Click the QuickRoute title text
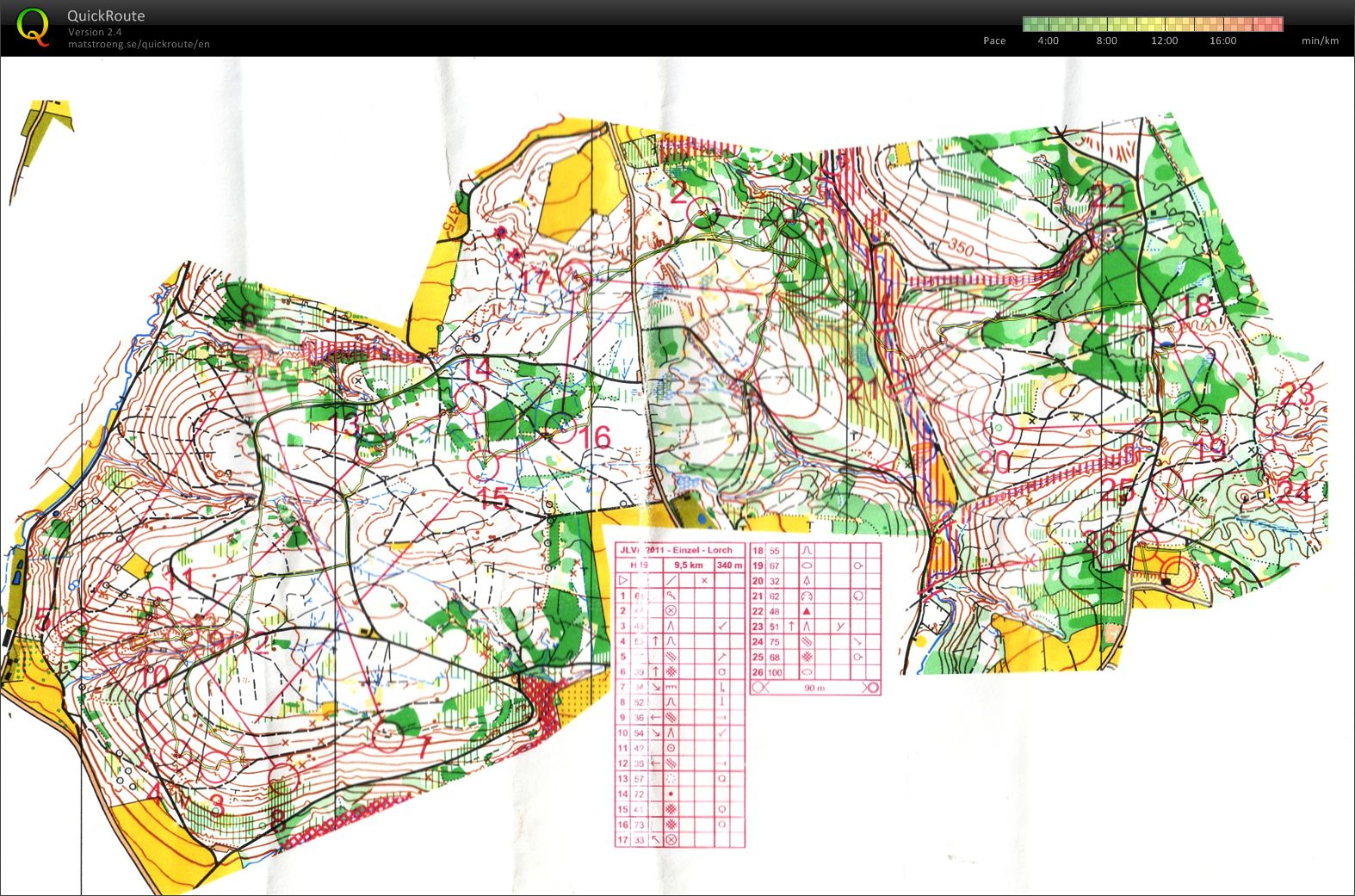 coord(106,15)
